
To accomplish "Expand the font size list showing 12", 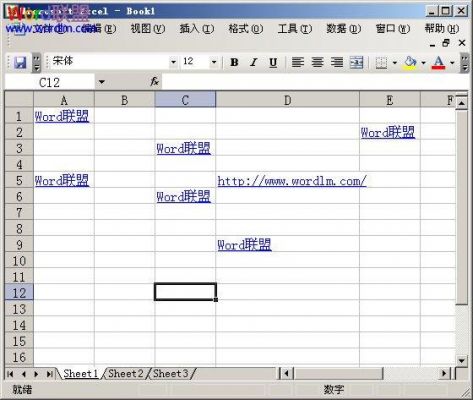I will click(214, 62).
